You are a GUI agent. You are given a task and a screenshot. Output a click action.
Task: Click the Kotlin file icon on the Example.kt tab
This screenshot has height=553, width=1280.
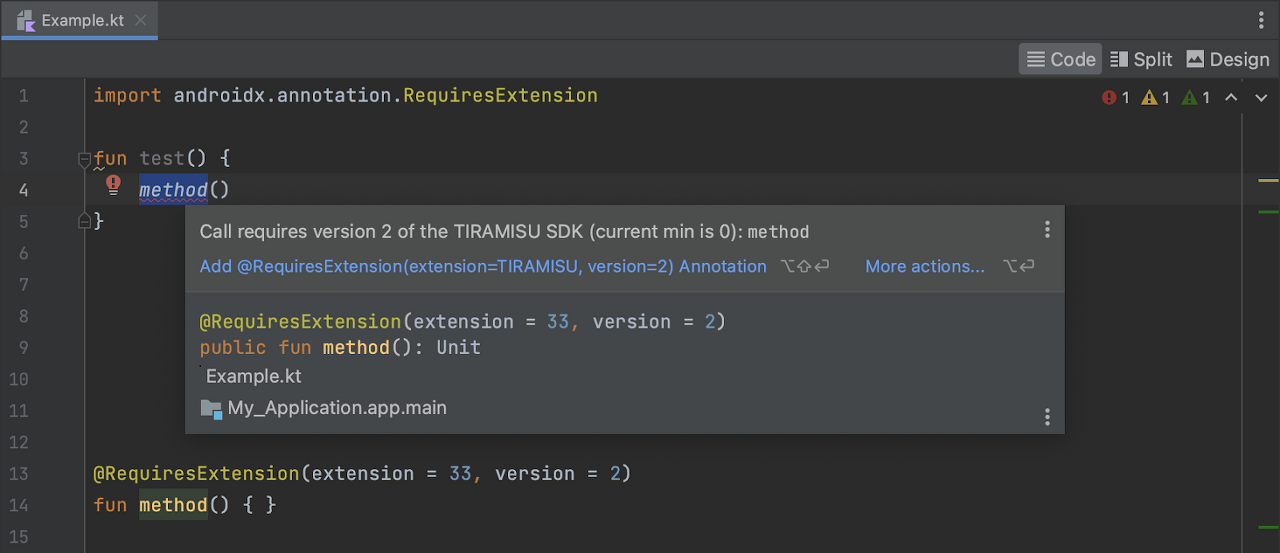coord(26,20)
